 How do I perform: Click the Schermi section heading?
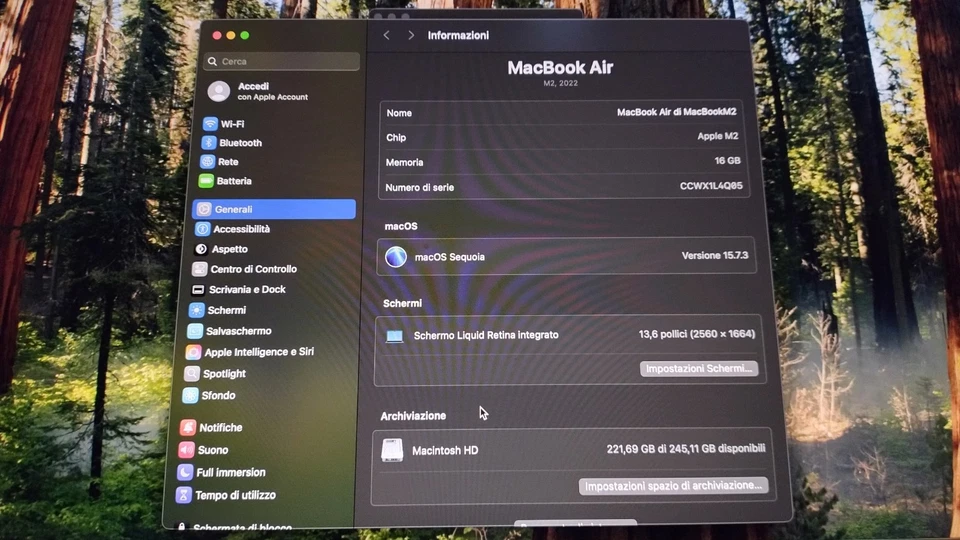[402, 304]
